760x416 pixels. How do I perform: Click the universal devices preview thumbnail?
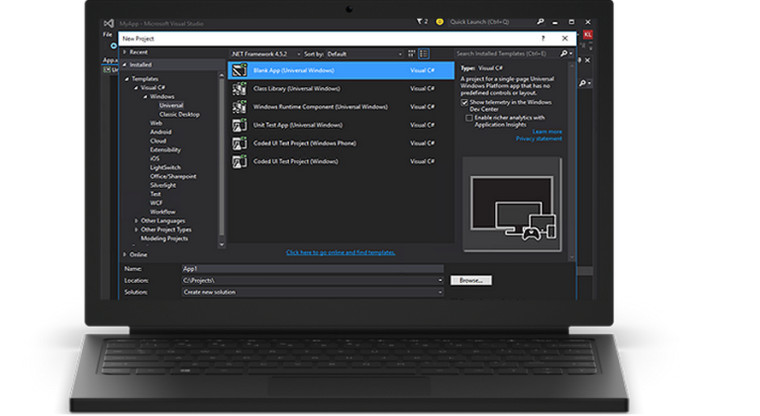coord(513,204)
